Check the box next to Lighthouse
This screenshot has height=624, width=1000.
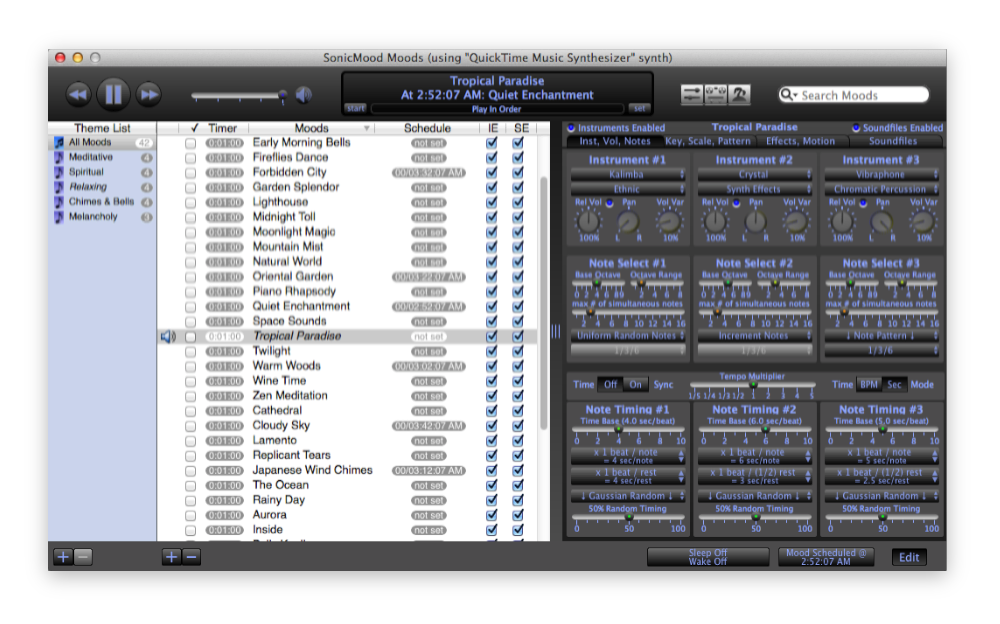[190, 202]
